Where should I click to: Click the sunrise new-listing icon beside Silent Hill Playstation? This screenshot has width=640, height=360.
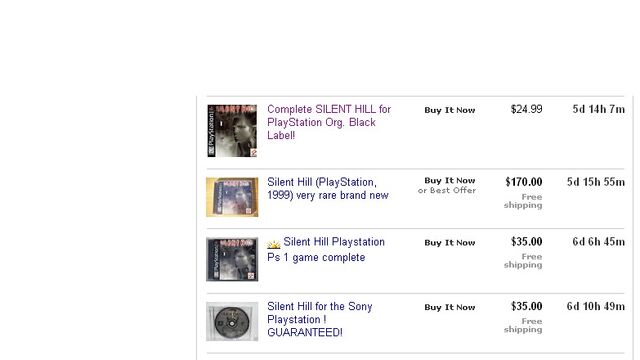pyautogui.click(x=273, y=244)
